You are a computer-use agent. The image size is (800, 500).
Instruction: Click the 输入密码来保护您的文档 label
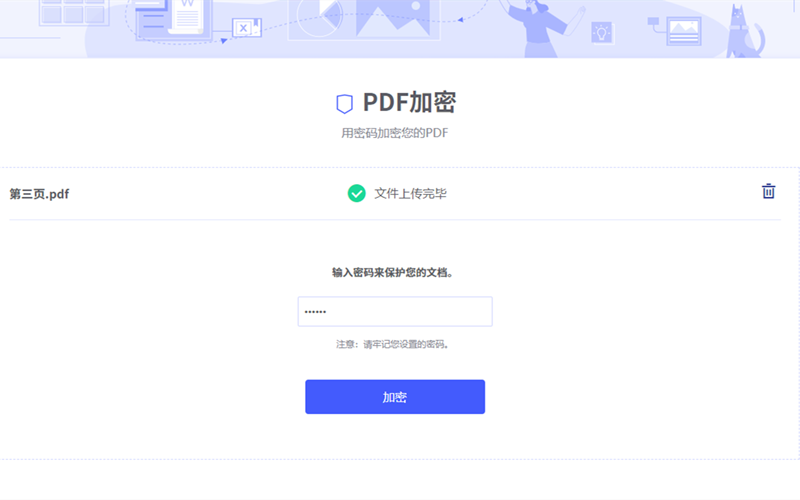pos(394,272)
